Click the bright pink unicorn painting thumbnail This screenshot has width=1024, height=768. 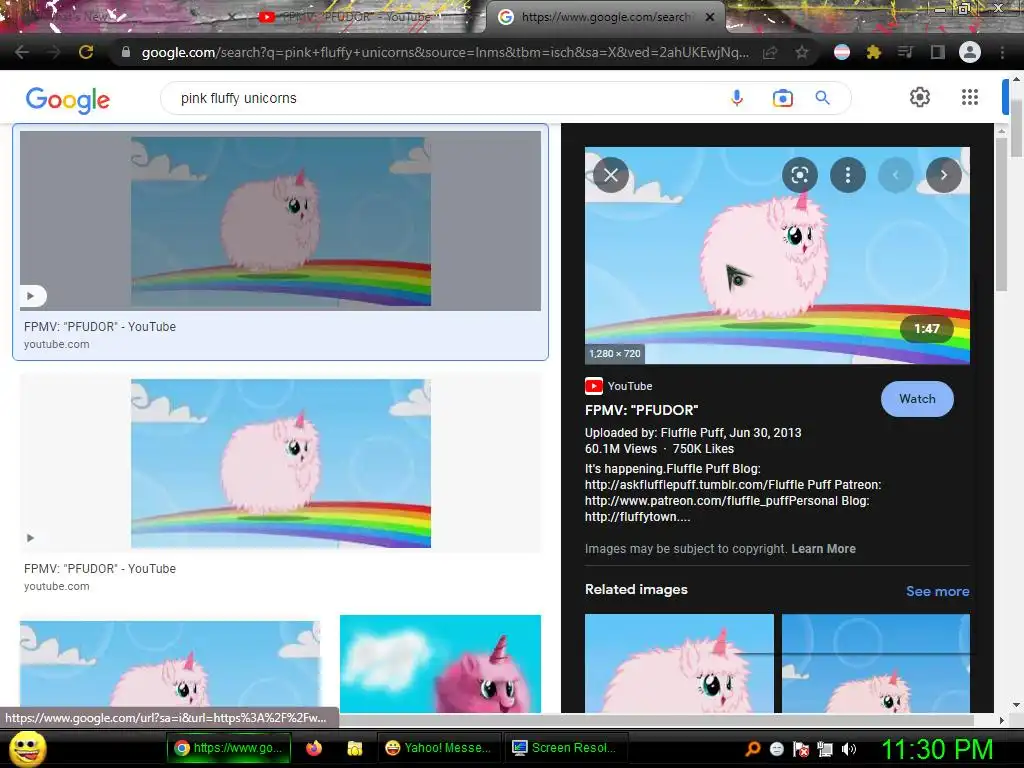(x=440, y=664)
